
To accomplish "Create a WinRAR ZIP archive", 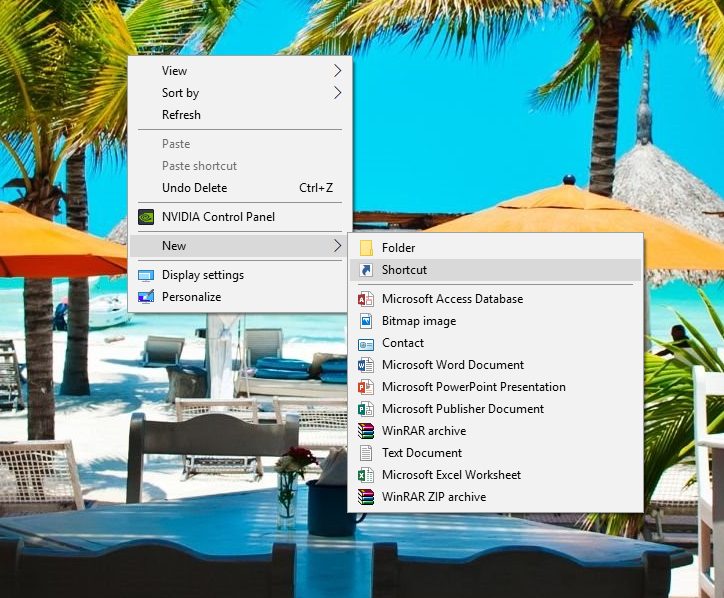I will 495,497.
